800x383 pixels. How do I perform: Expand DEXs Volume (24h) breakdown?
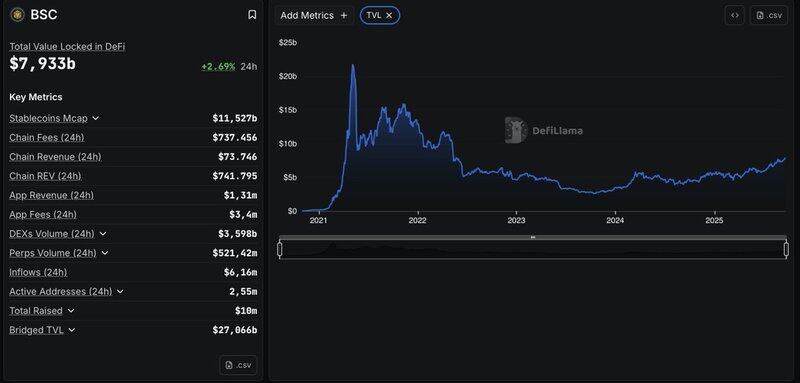[x=103, y=234]
